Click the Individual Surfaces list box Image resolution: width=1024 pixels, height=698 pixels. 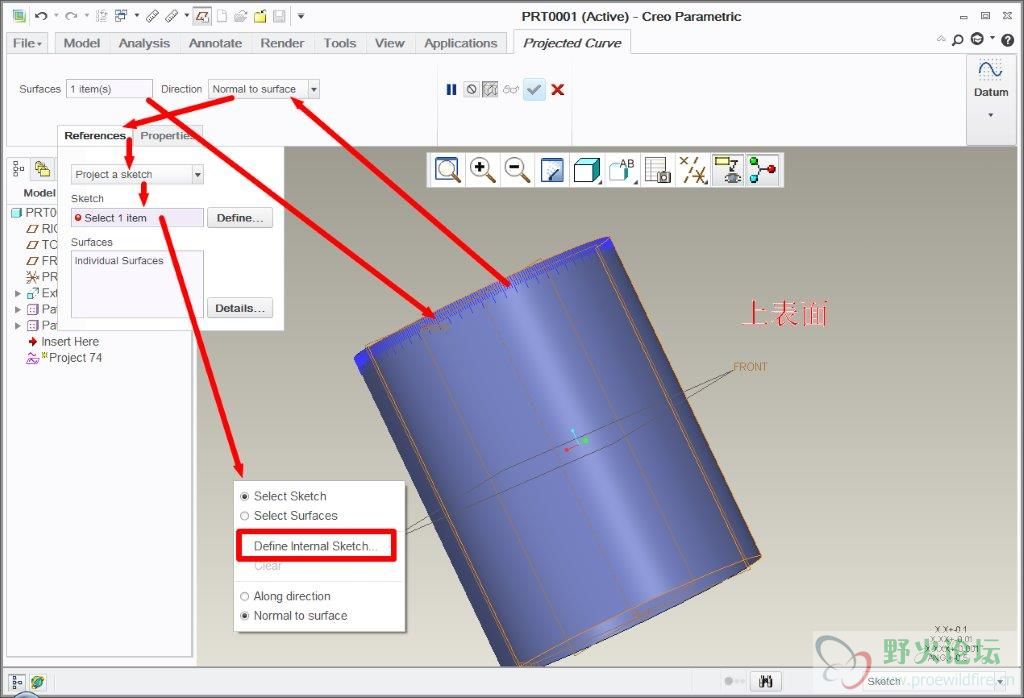[x=137, y=284]
